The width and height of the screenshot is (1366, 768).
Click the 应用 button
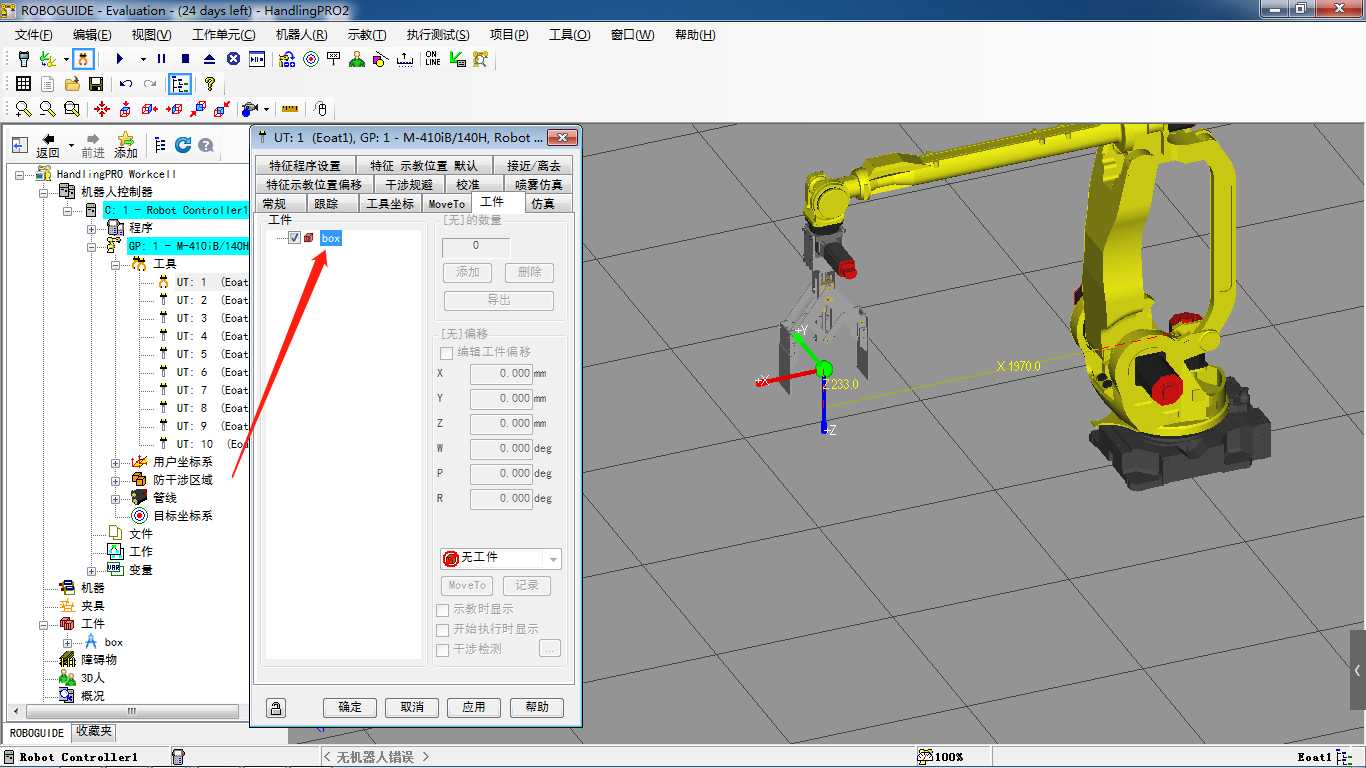(x=473, y=707)
